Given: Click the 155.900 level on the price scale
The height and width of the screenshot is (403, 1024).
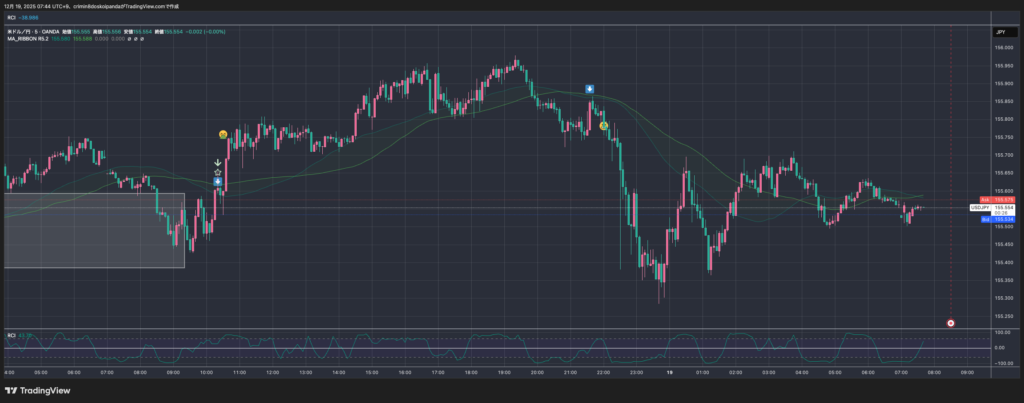Looking at the screenshot, I should (1003, 83).
